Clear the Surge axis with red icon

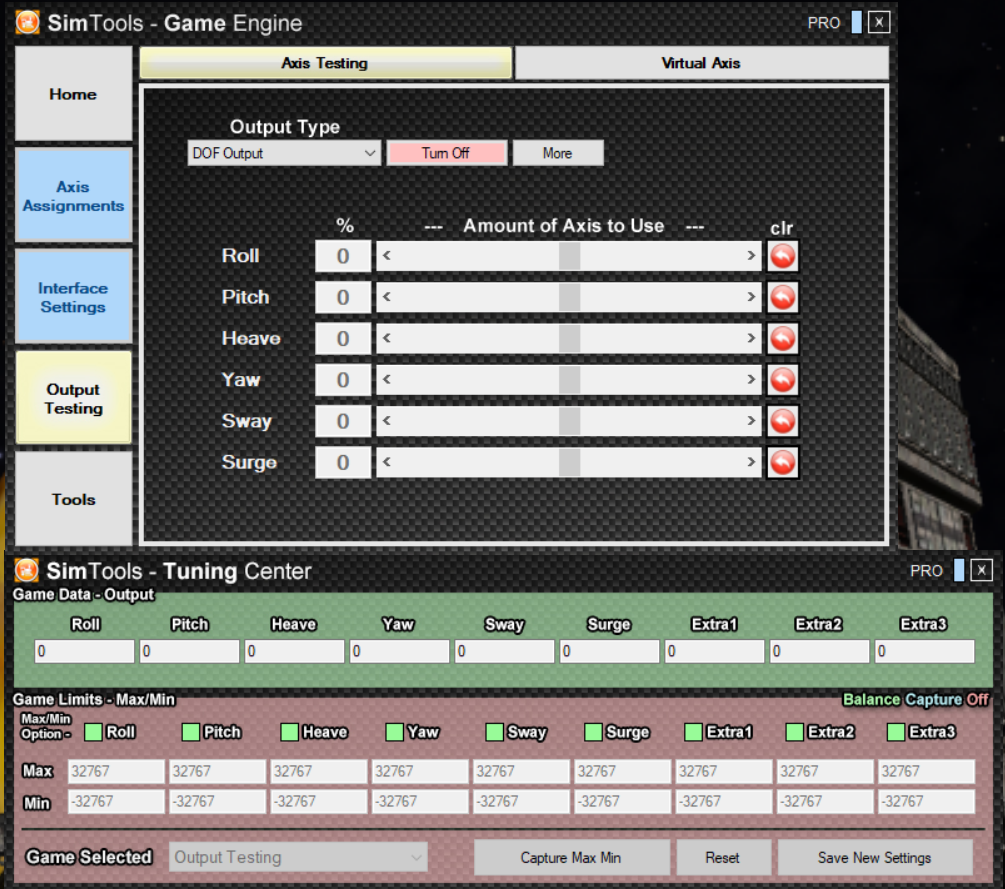point(783,462)
